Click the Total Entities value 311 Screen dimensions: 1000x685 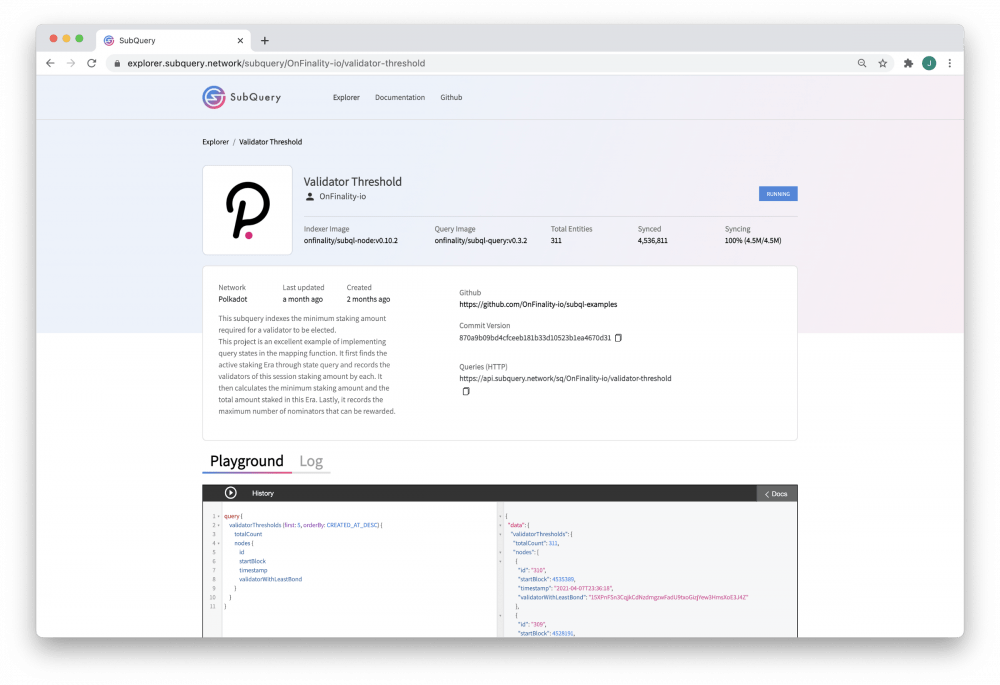[556, 240]
